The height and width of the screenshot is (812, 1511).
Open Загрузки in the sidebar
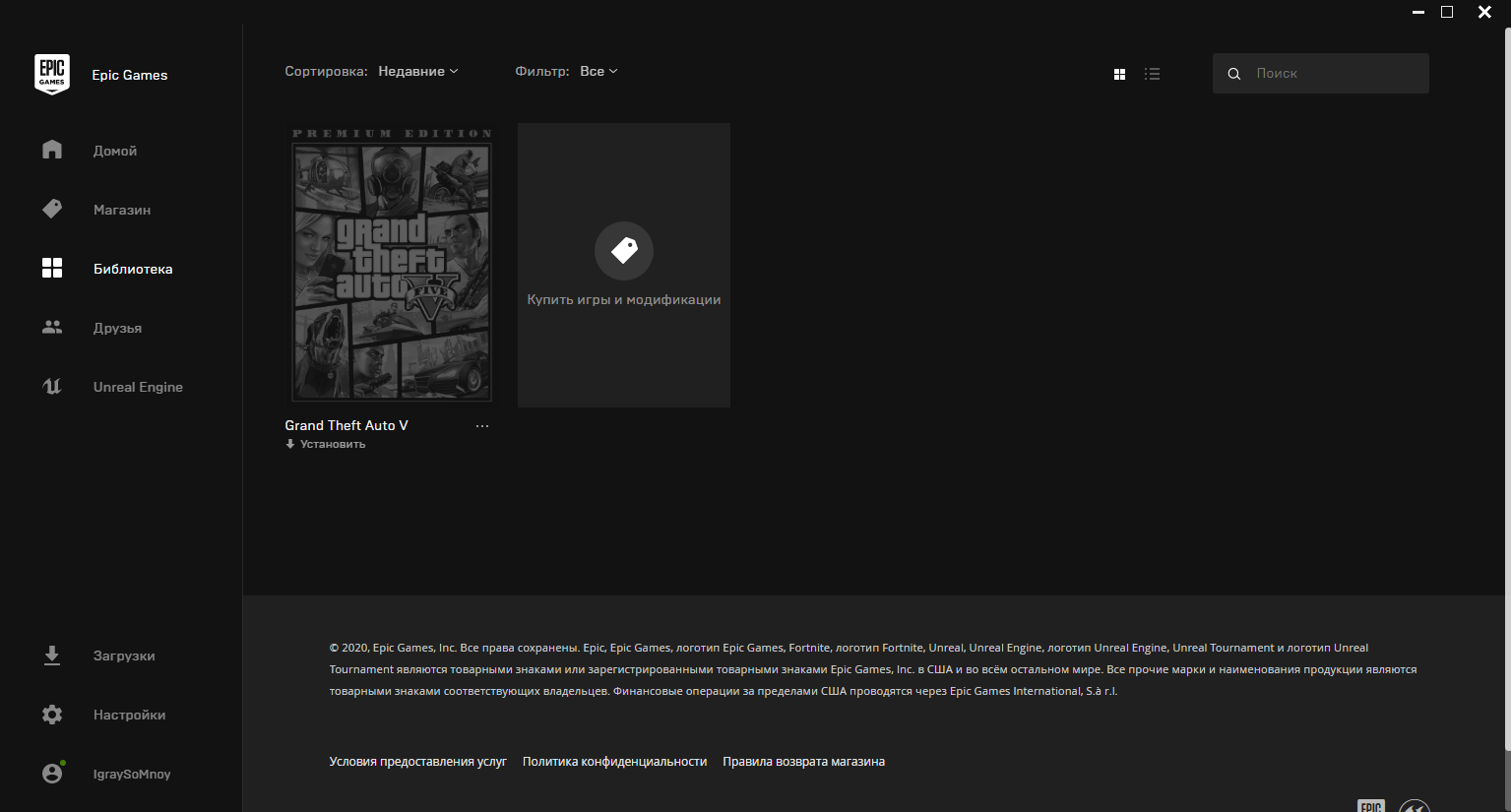click(124, 656)
